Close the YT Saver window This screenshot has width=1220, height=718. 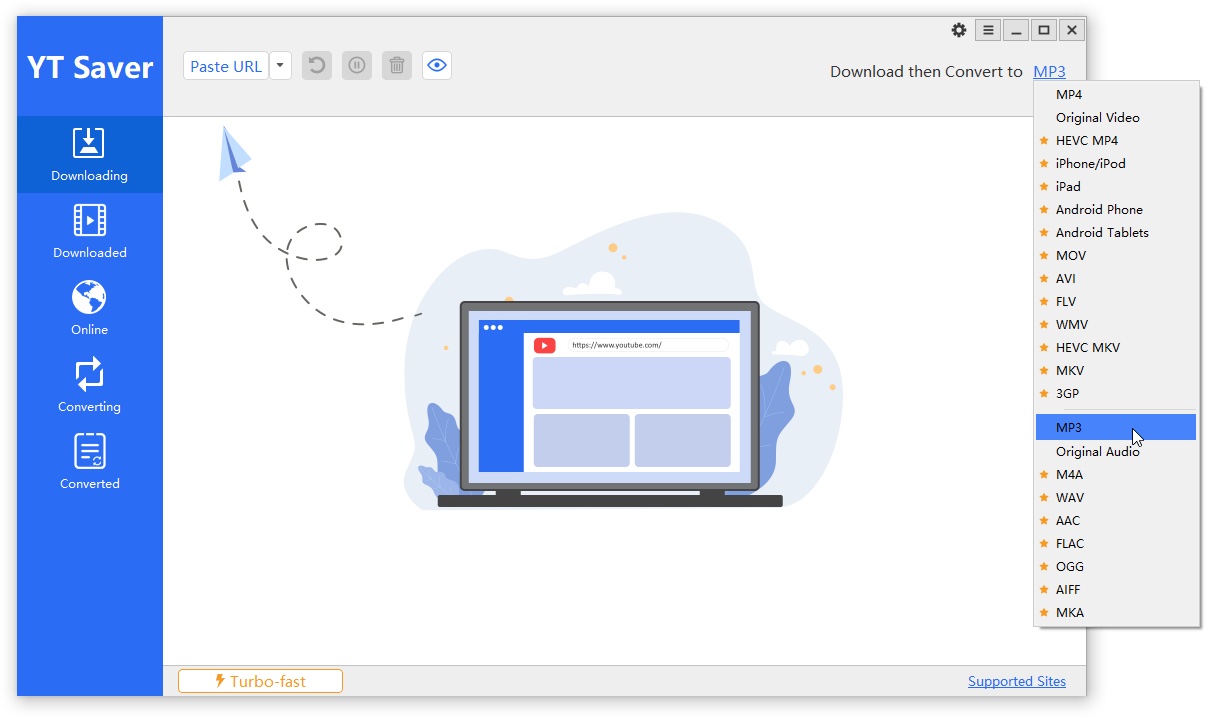(x=1072, y=30)
